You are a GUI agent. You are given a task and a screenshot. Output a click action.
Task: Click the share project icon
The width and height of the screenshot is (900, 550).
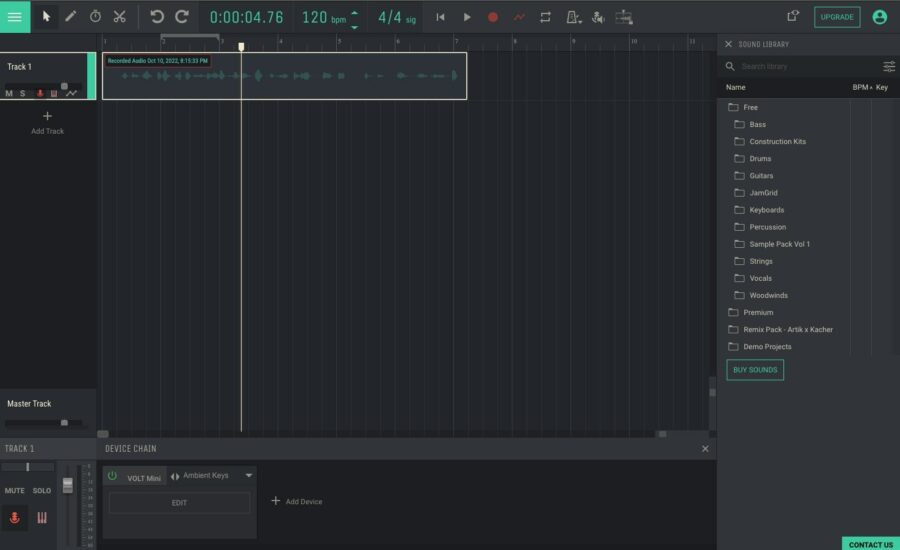[793, 16]
